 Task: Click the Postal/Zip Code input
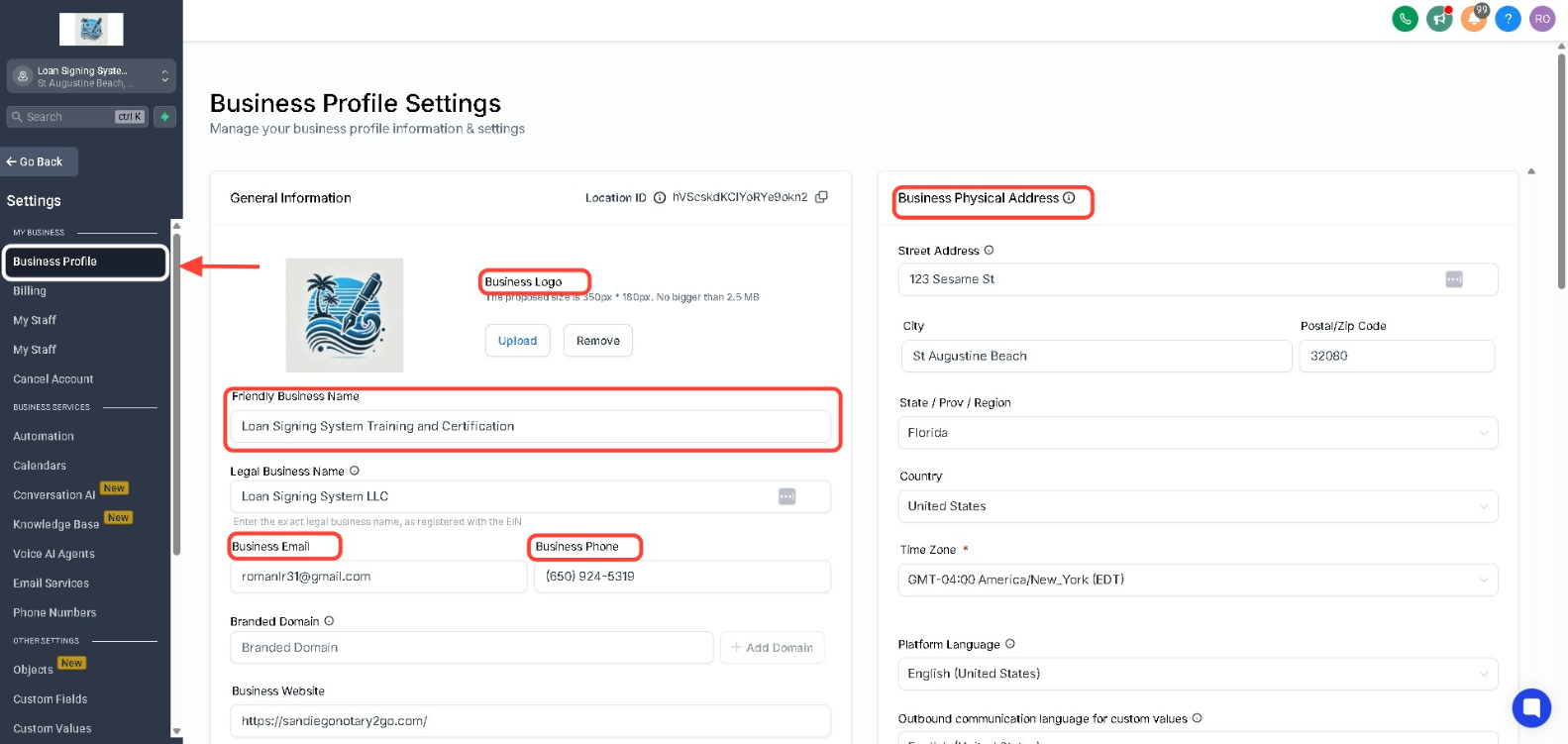point(1397,357)
